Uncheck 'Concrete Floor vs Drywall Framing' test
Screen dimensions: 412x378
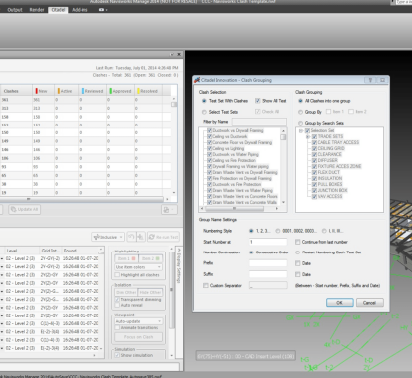[x=209, y=142]
